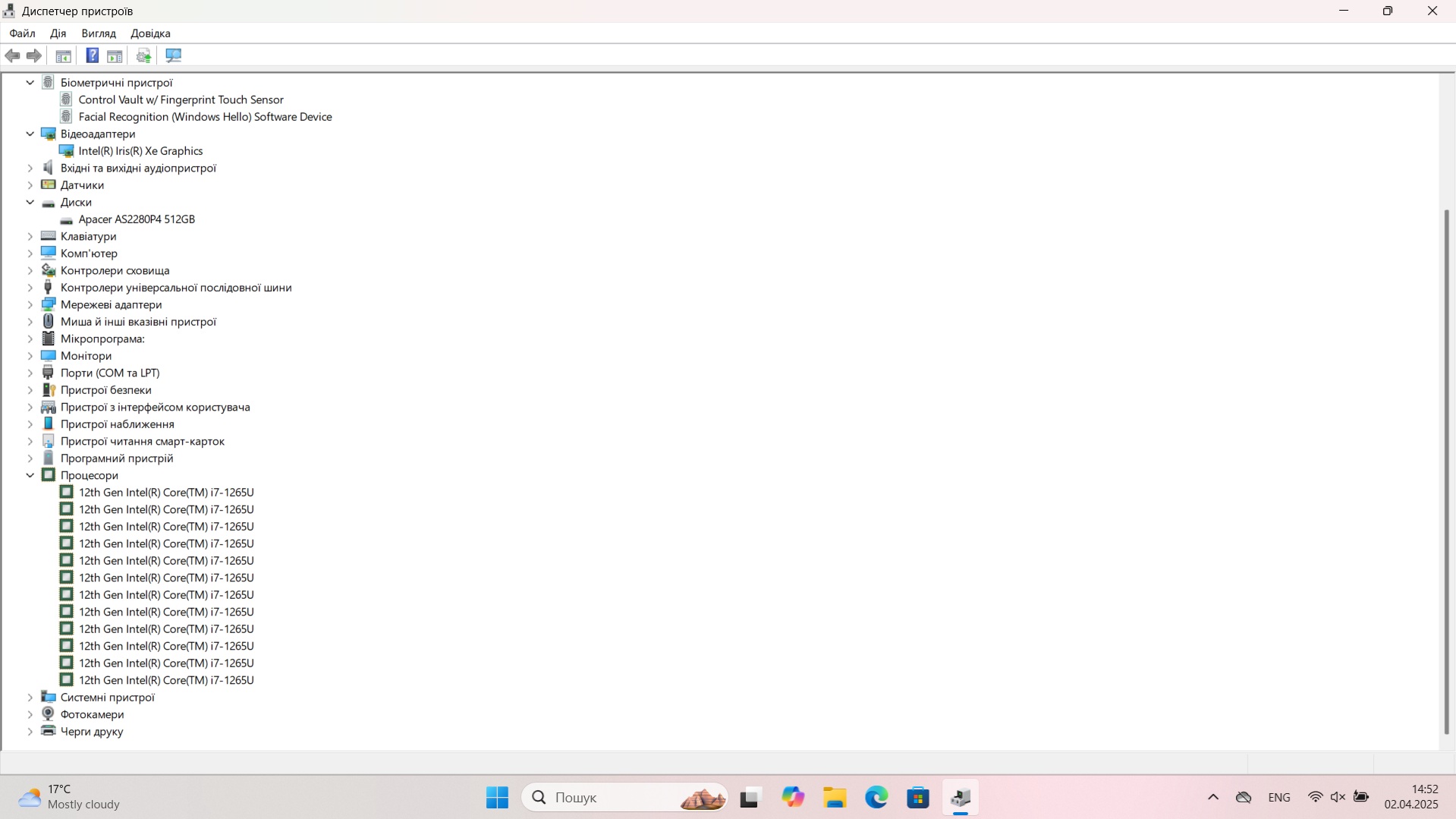Click the Клавіатури keyboard icon

(49, 236)
